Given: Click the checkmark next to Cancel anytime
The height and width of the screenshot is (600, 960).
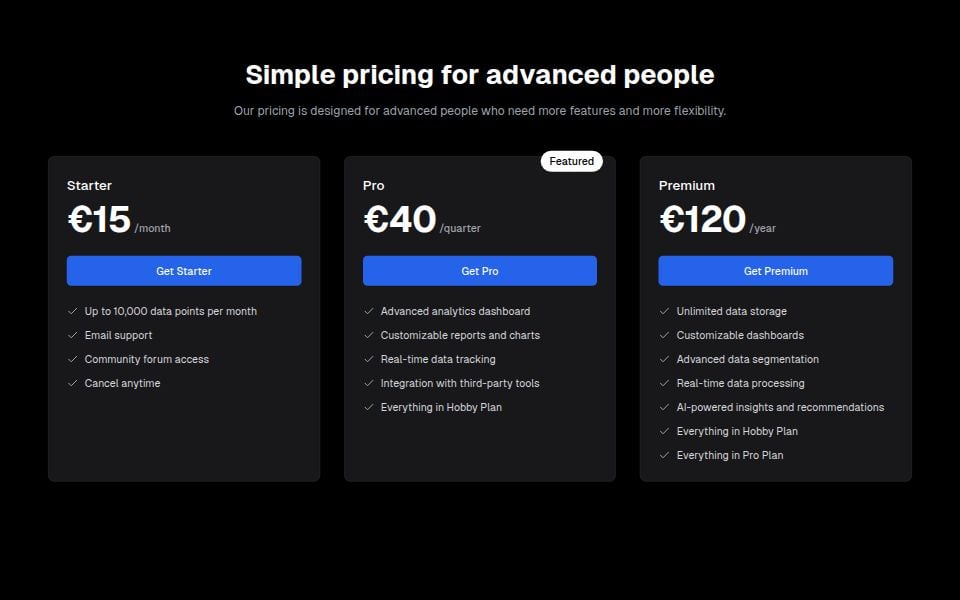Looking at the screenshot, I should point(72,383).
